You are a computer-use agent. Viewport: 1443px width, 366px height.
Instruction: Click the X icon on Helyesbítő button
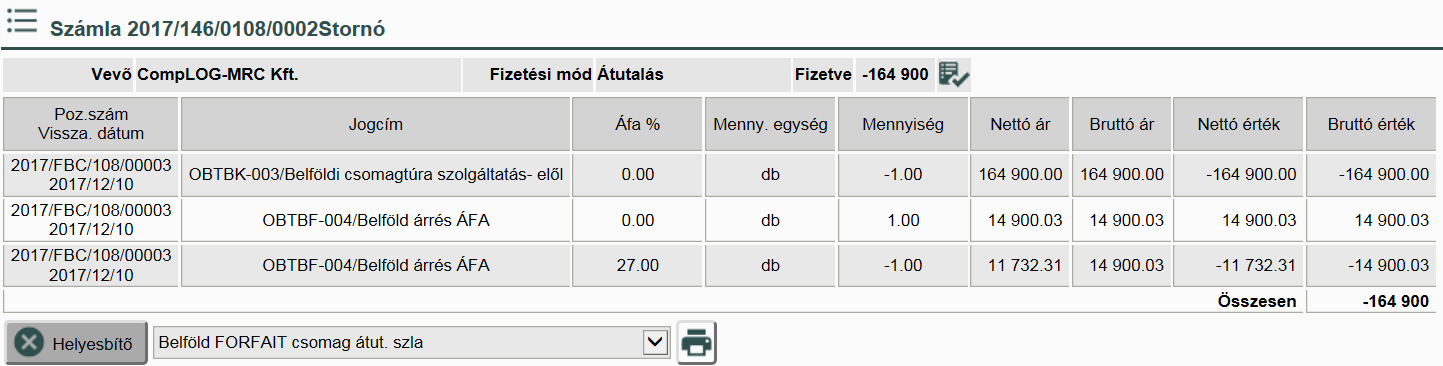pos(29,343)
